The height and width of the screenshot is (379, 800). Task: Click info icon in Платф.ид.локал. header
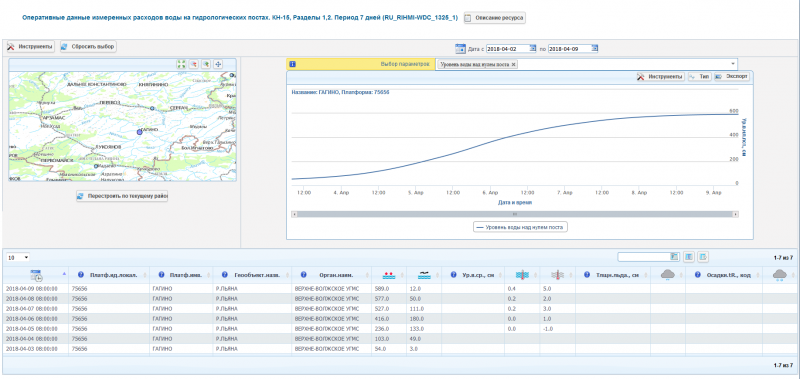coord(81,275)
